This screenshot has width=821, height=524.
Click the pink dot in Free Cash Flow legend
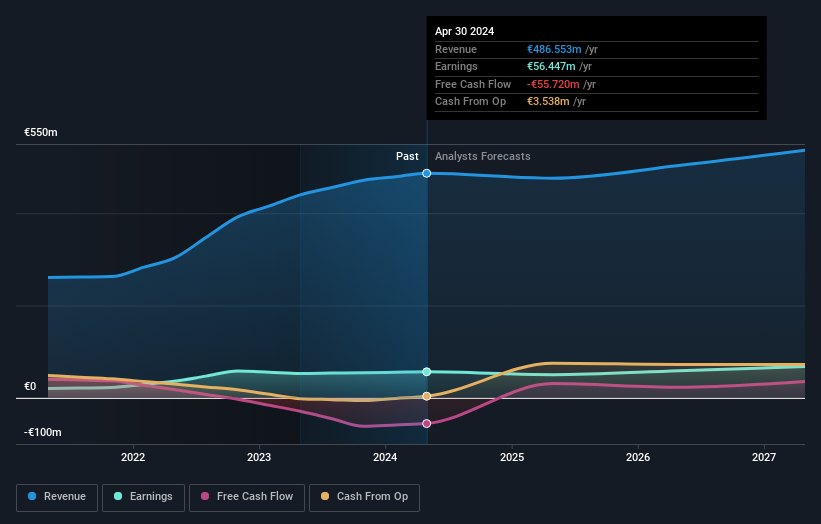click(205, 496)
